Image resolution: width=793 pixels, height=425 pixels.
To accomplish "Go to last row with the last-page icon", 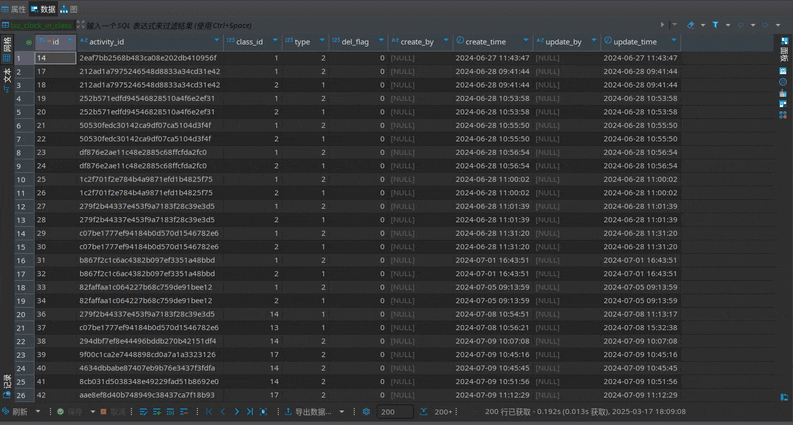I will click(249, 412).
